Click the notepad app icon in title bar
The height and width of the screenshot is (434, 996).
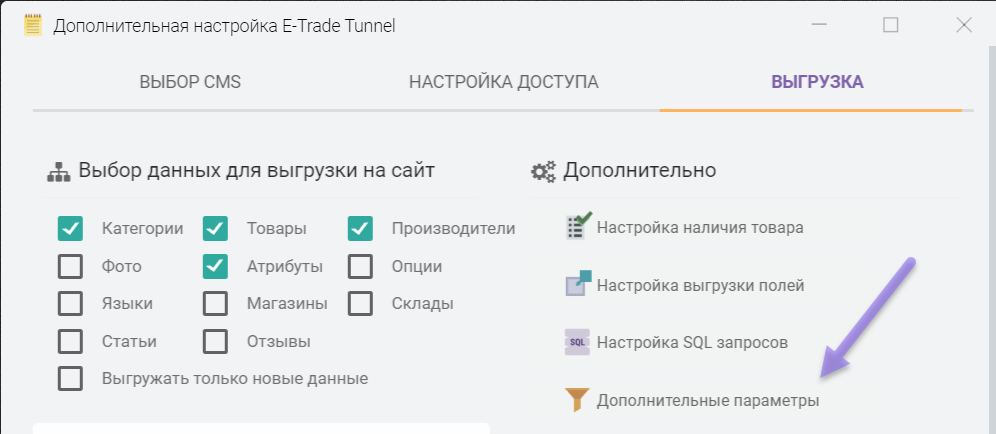click(x=34, y=26)
